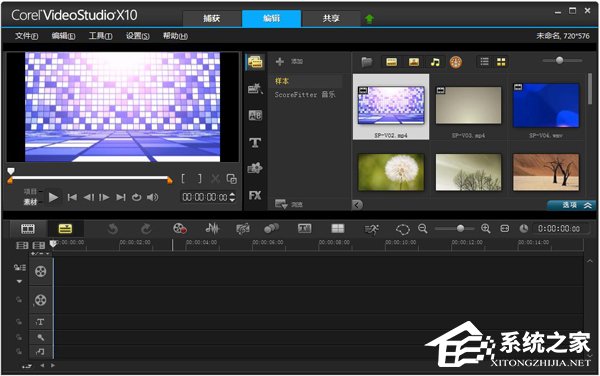
Task: Step to next frame
Action: pyautogui.click(x=104, y=197)
